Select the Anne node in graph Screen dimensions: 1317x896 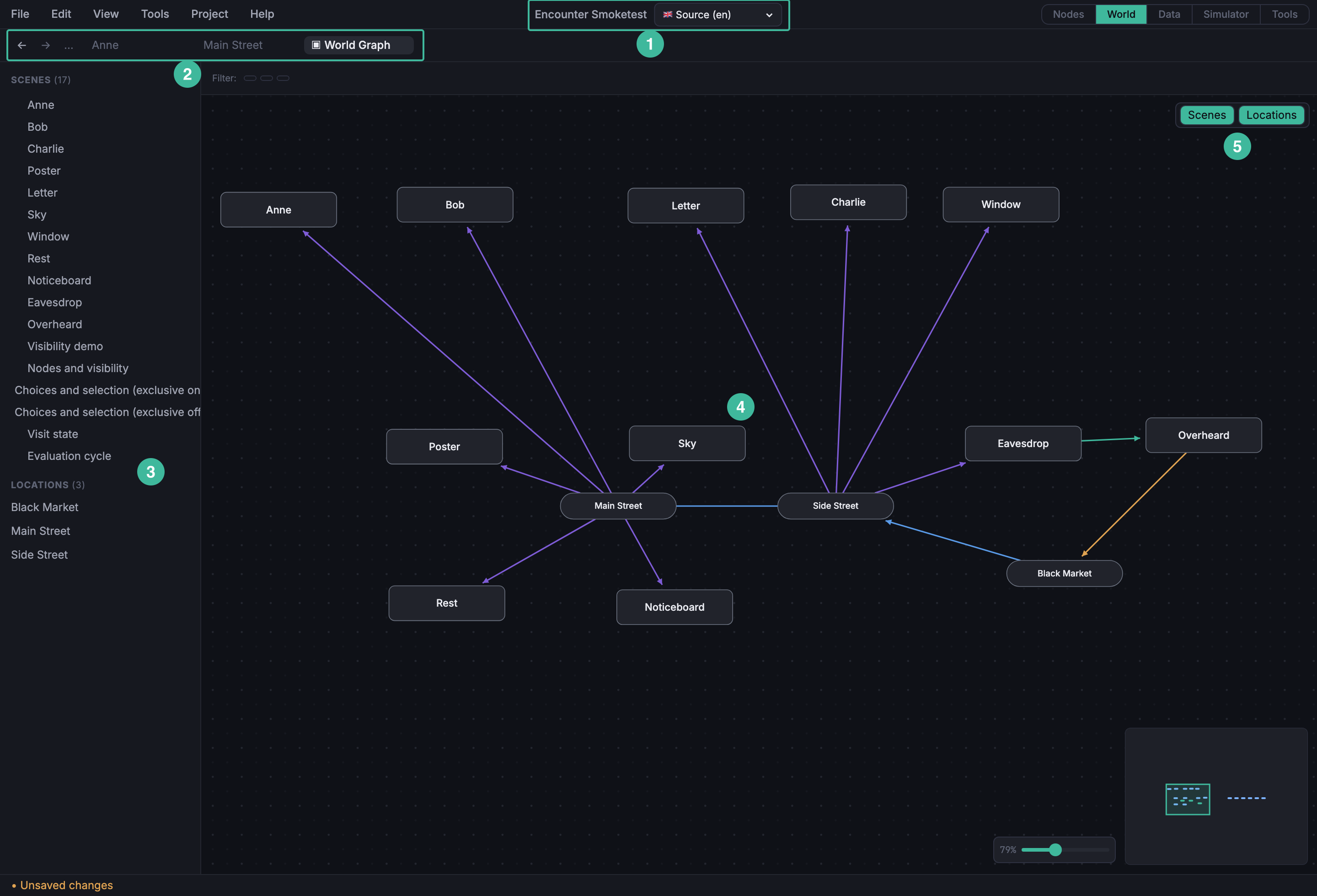278,209
